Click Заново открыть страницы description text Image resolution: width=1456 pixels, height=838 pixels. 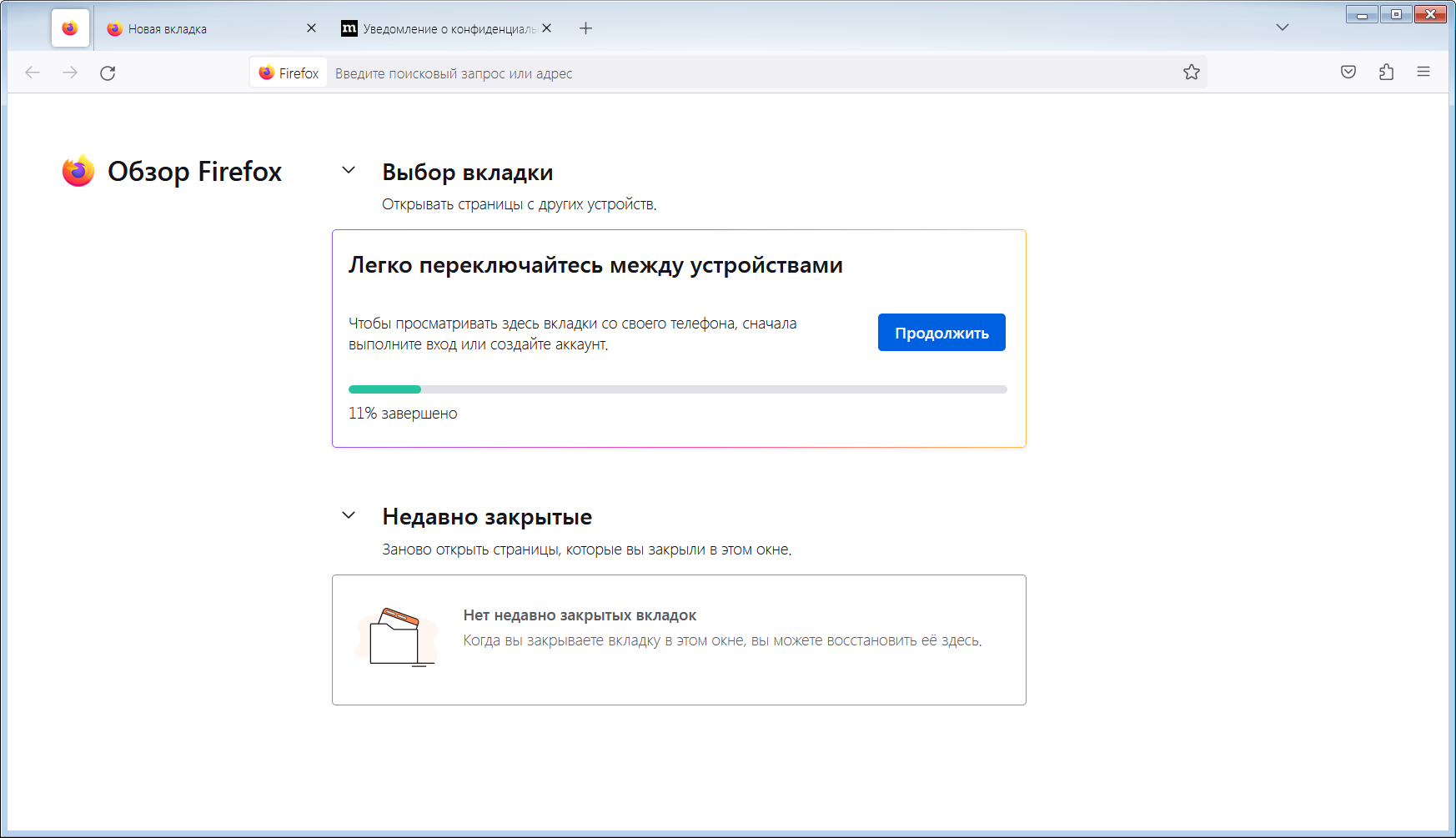point(587,549)
